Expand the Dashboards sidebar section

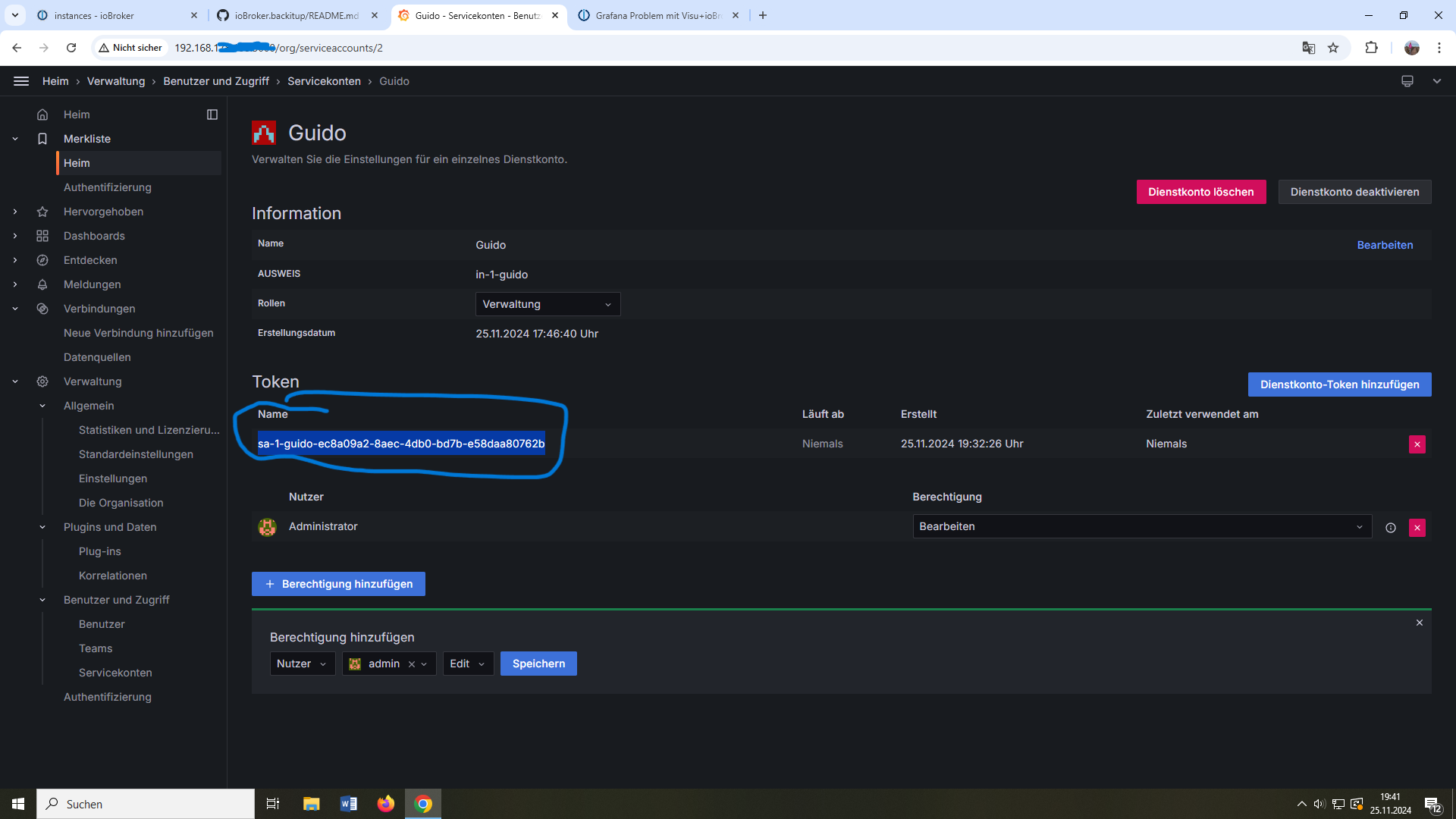click(x=15, y=236)
